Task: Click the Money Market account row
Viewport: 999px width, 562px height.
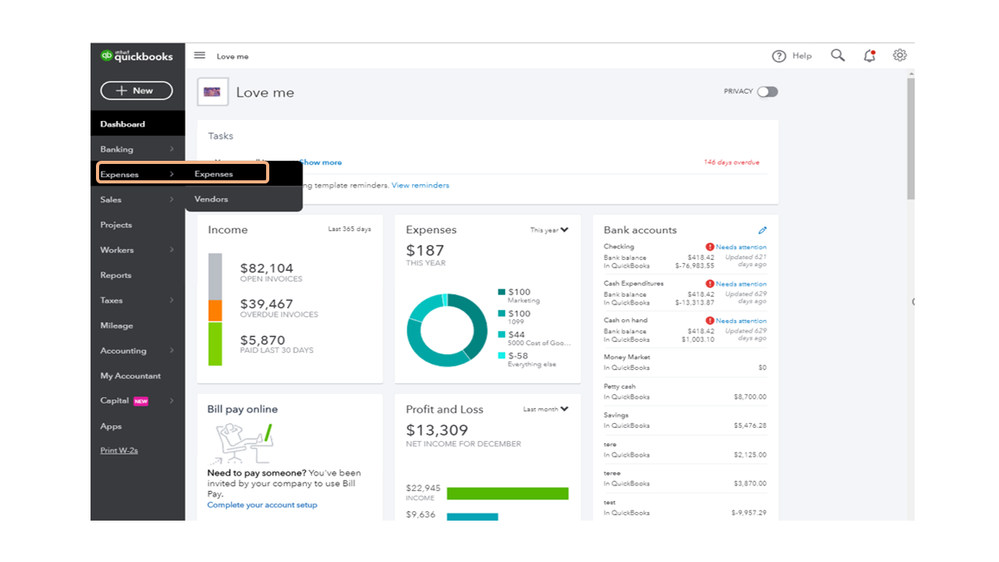Action: pos(685,362)
